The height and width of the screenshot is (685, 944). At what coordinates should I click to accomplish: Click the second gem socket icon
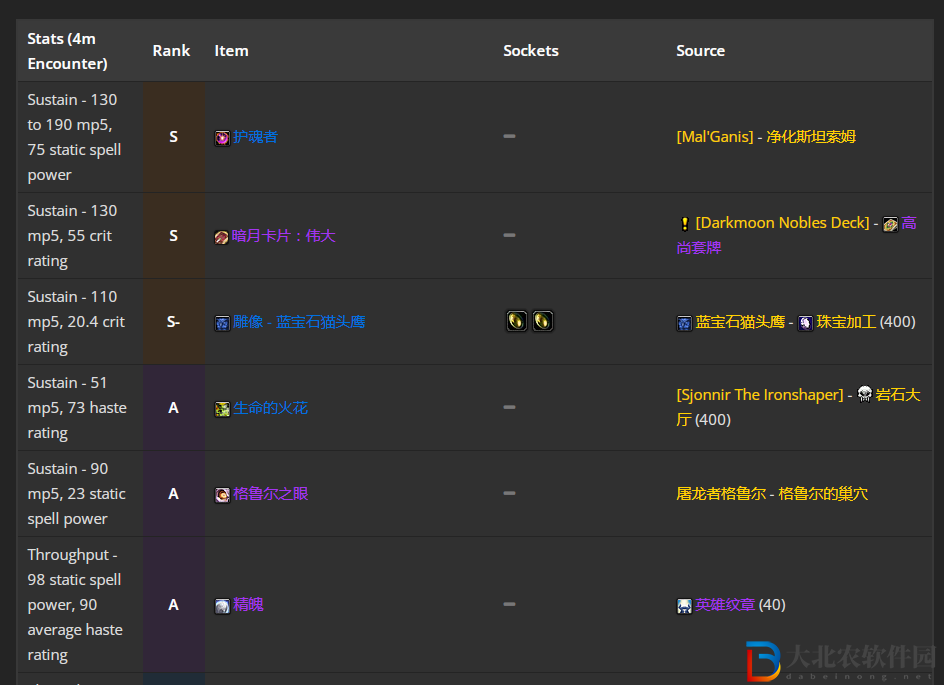click(542, 321)
